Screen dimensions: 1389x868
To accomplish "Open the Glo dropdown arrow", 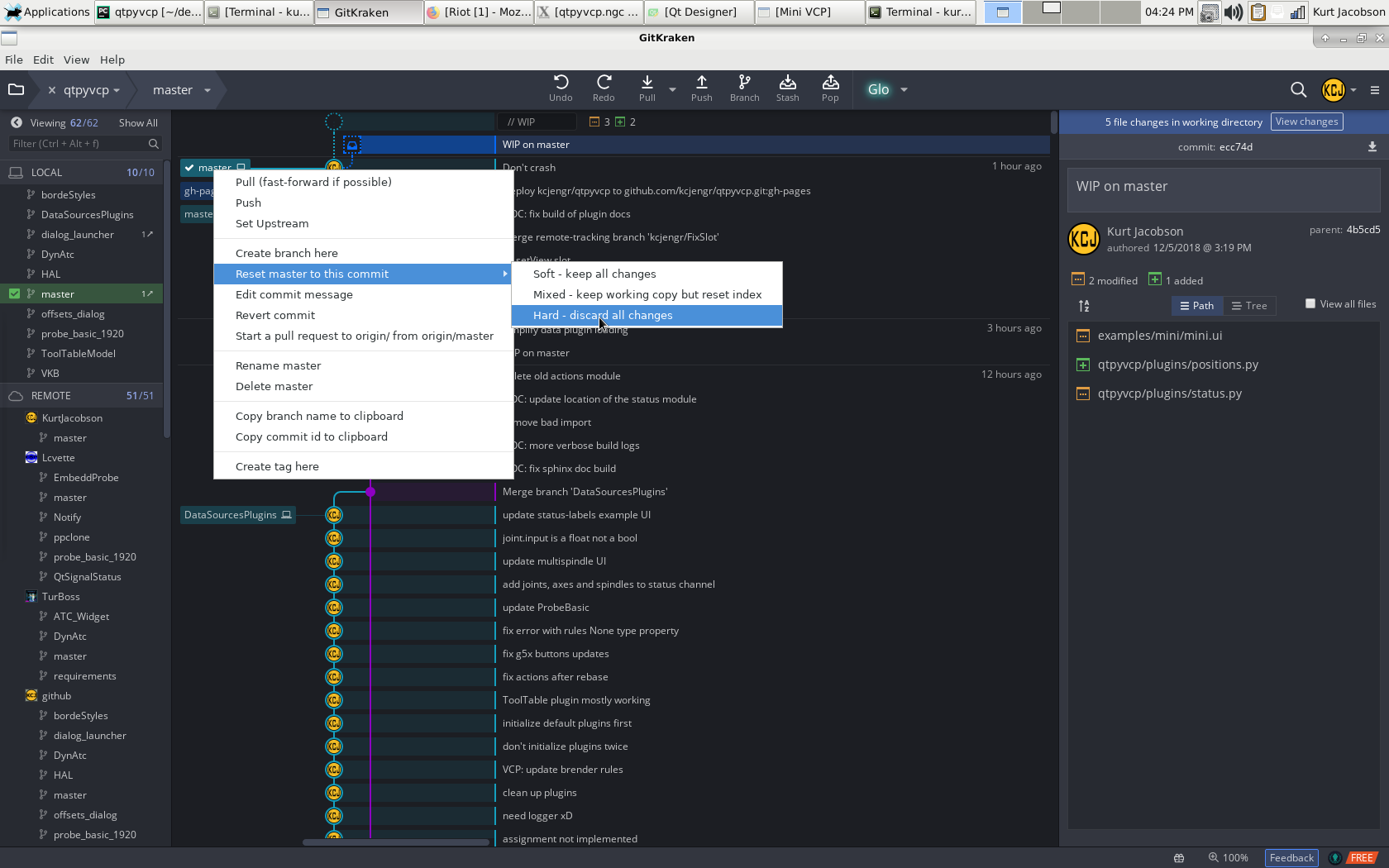I will (904, 89).
